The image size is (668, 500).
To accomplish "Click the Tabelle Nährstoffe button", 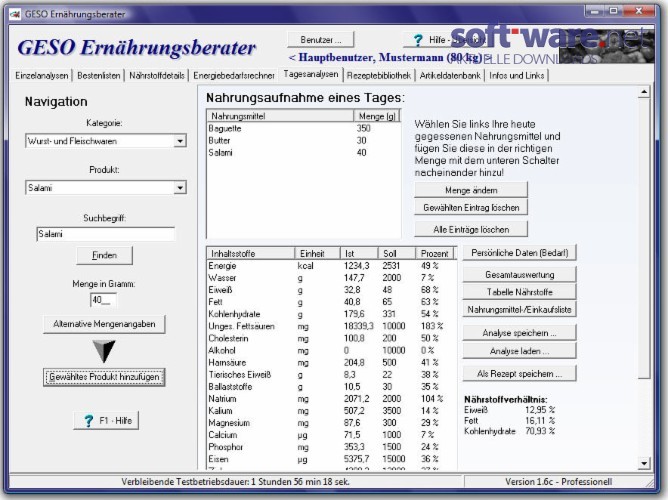I will click(520, 292).
